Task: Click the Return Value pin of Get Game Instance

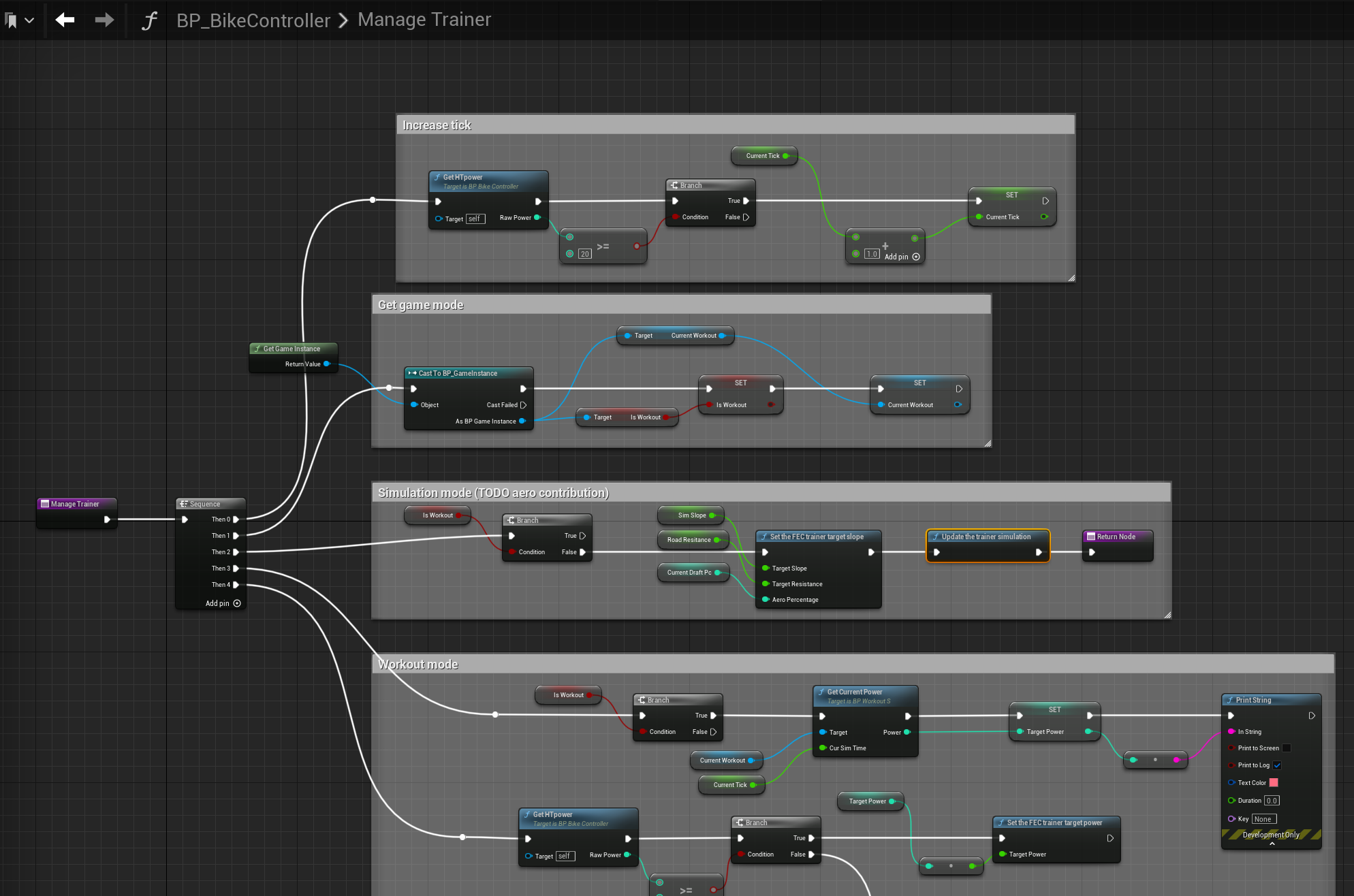Action: tap(327, 364)
